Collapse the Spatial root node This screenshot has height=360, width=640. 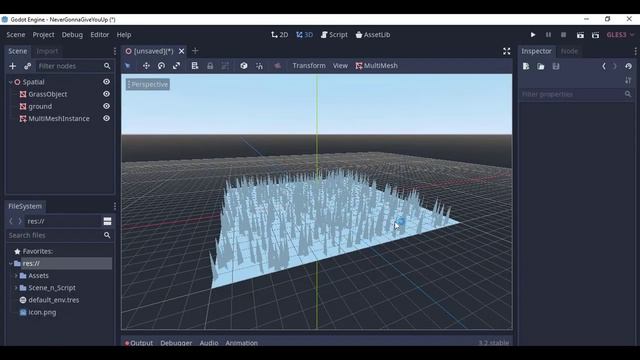coord(10,82)
